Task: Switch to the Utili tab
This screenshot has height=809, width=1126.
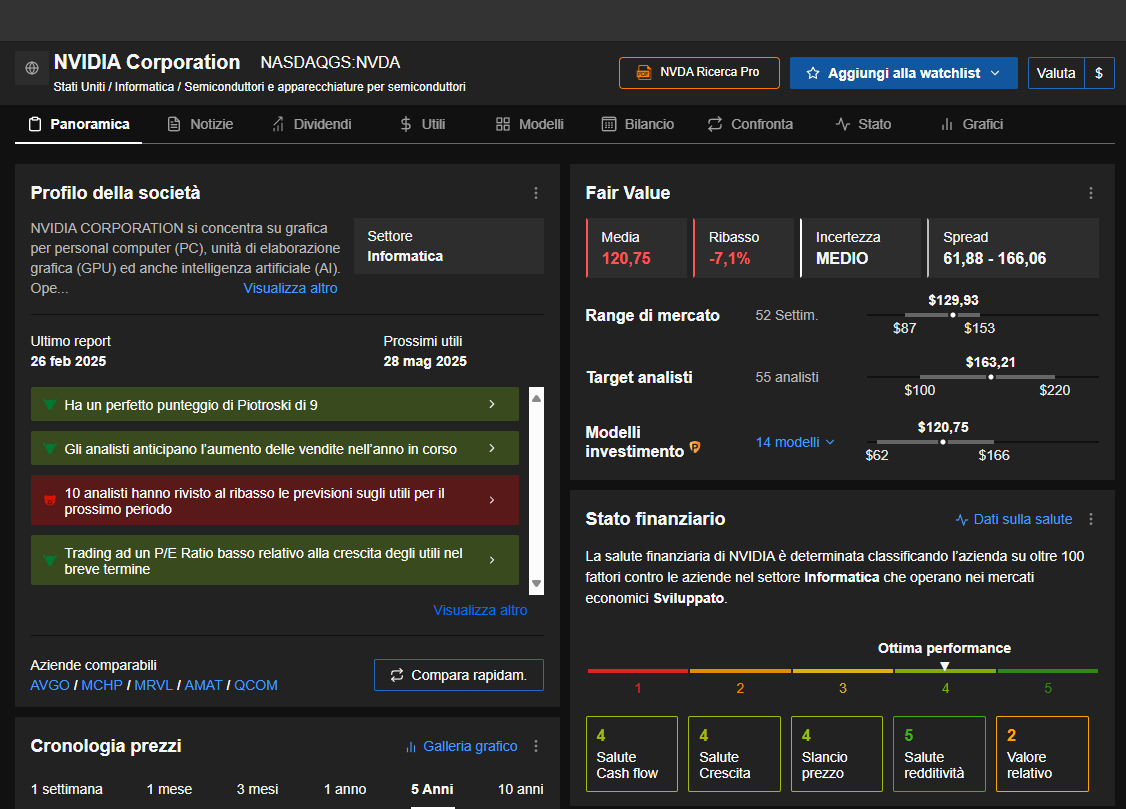Action: tap(422, 124)
